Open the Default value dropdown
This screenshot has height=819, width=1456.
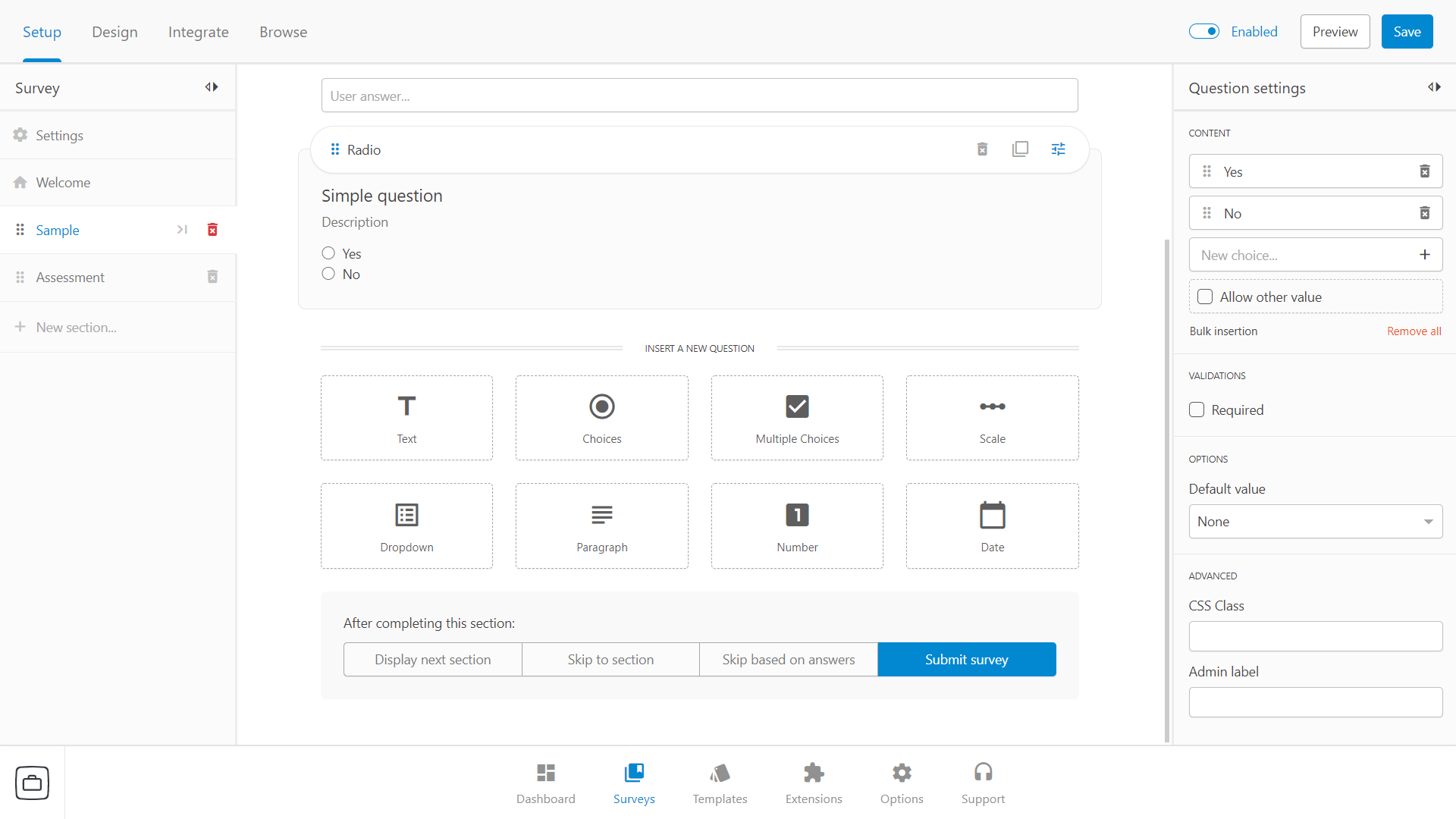[x=1316, y=522]
